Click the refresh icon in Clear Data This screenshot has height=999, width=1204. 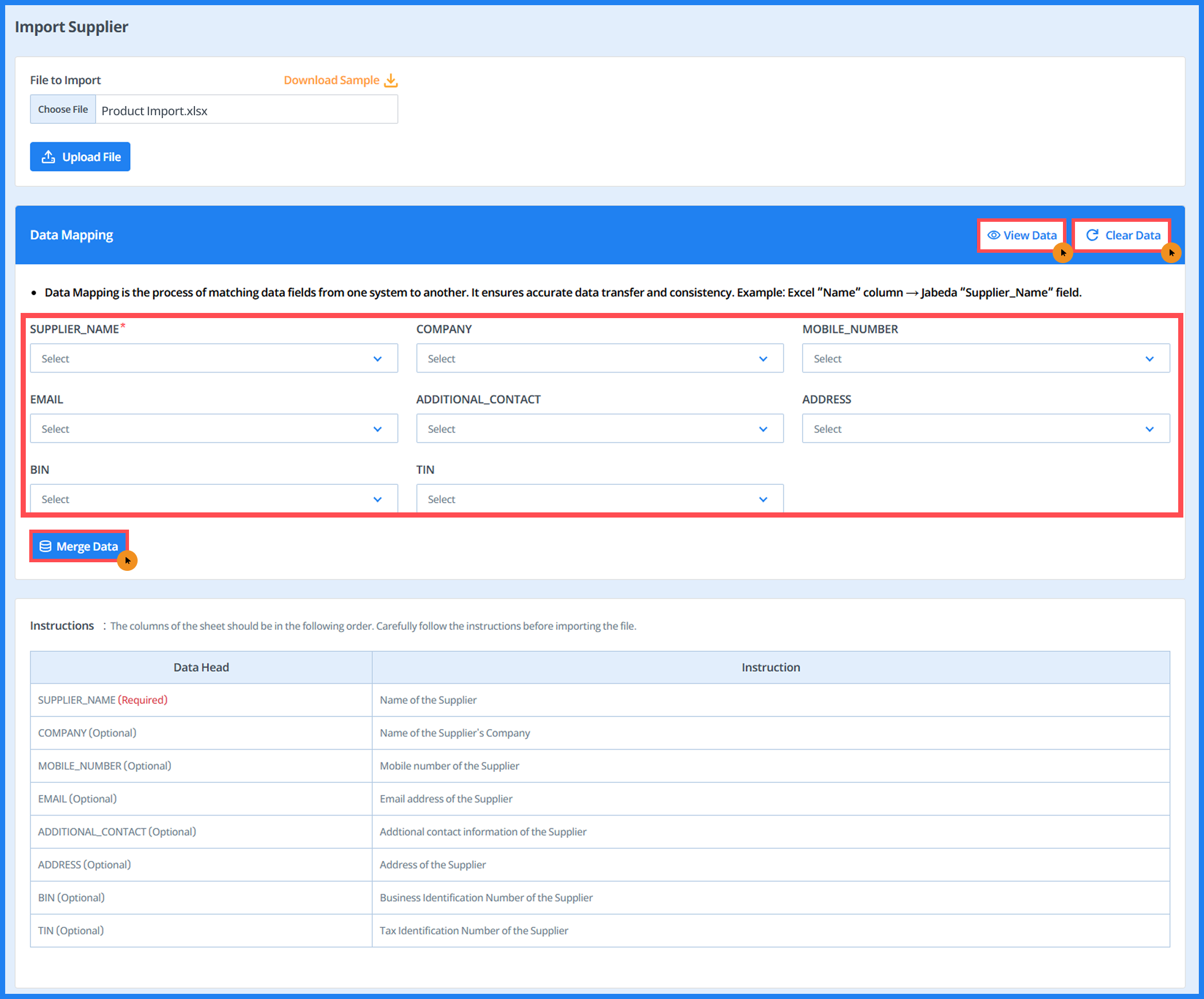point(1092,236)
